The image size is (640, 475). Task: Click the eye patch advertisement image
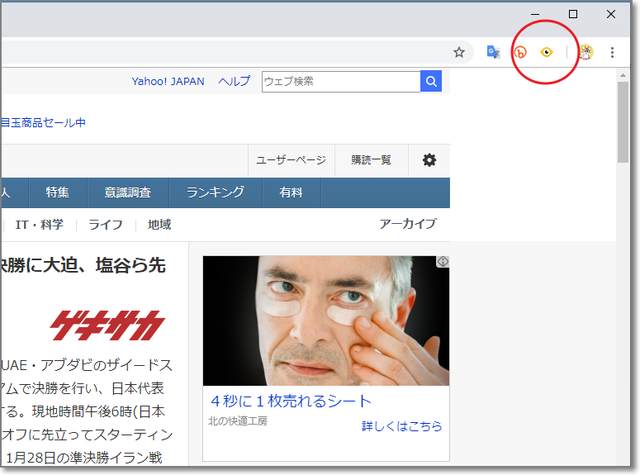coord(326,320)
